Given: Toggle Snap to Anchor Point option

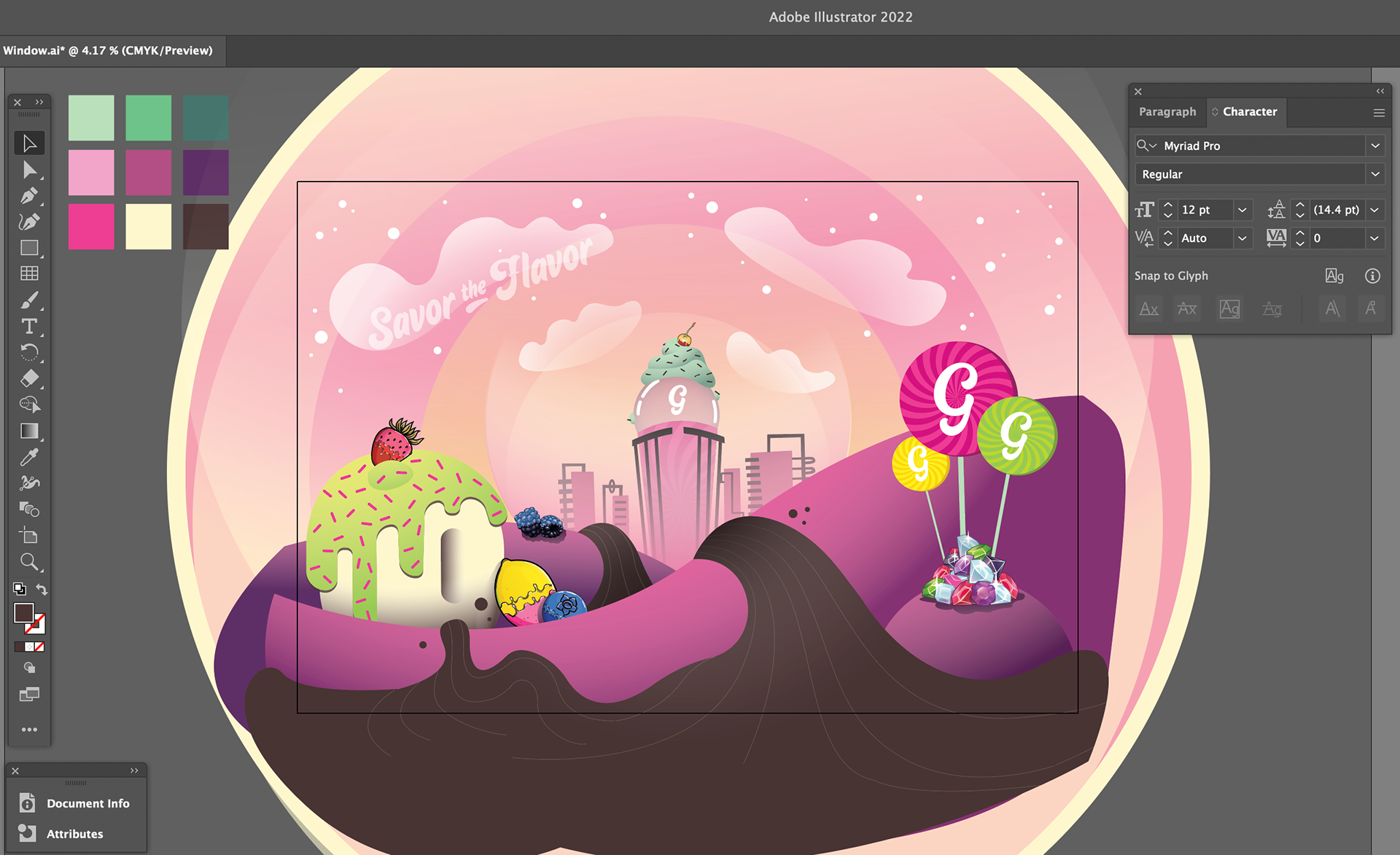Looking at the screenshot, I should click(1371, 309).
